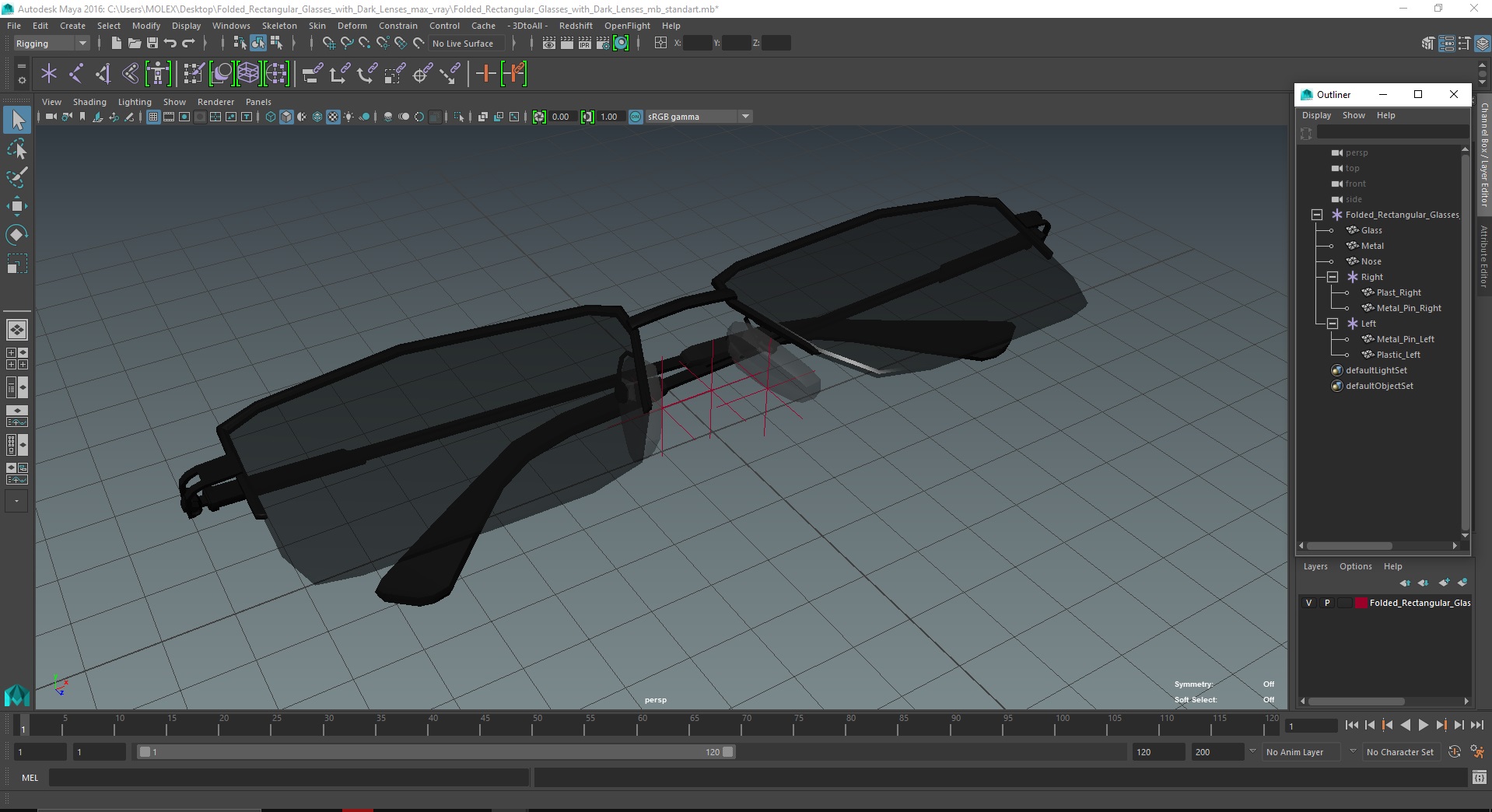1492x812 pixels.
Task: Click the IPR render icon
Action: (x=585, y=44)
